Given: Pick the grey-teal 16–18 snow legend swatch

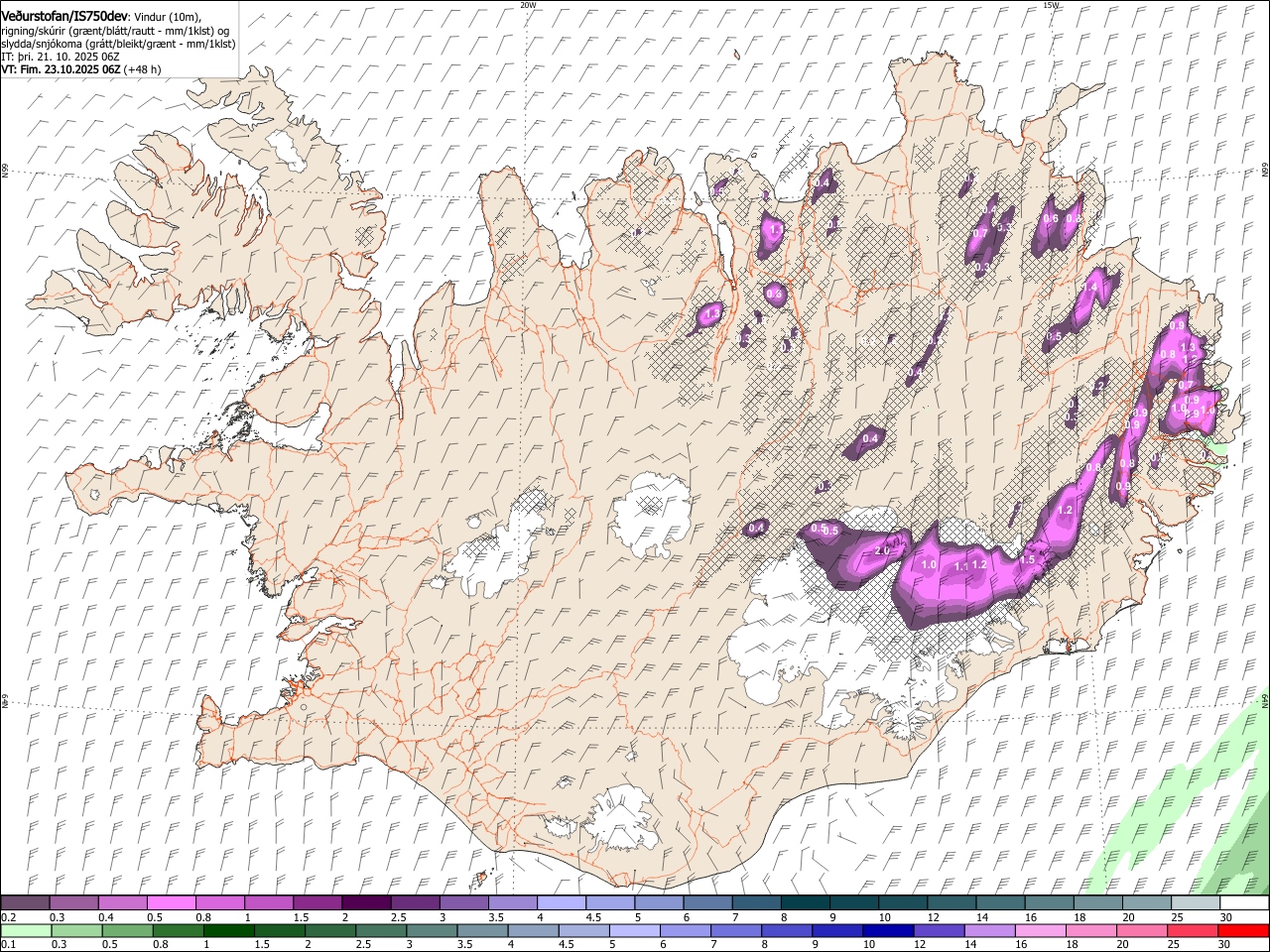Looking at the screenshot, I should (1048, 903).
